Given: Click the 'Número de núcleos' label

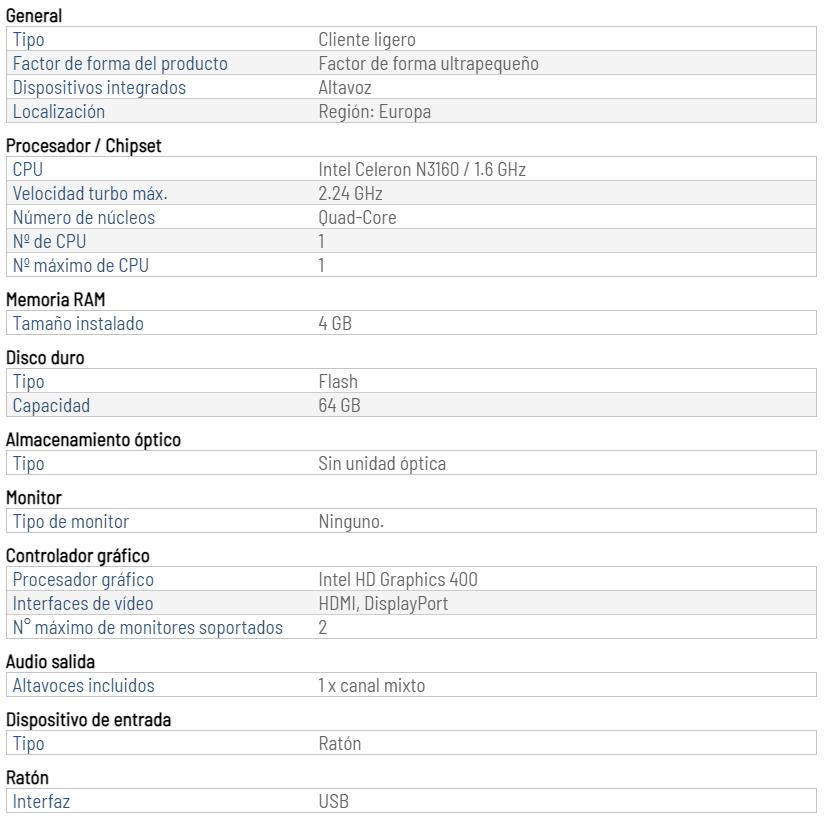Looking at the screenshot, I should (x=84, y=218).
